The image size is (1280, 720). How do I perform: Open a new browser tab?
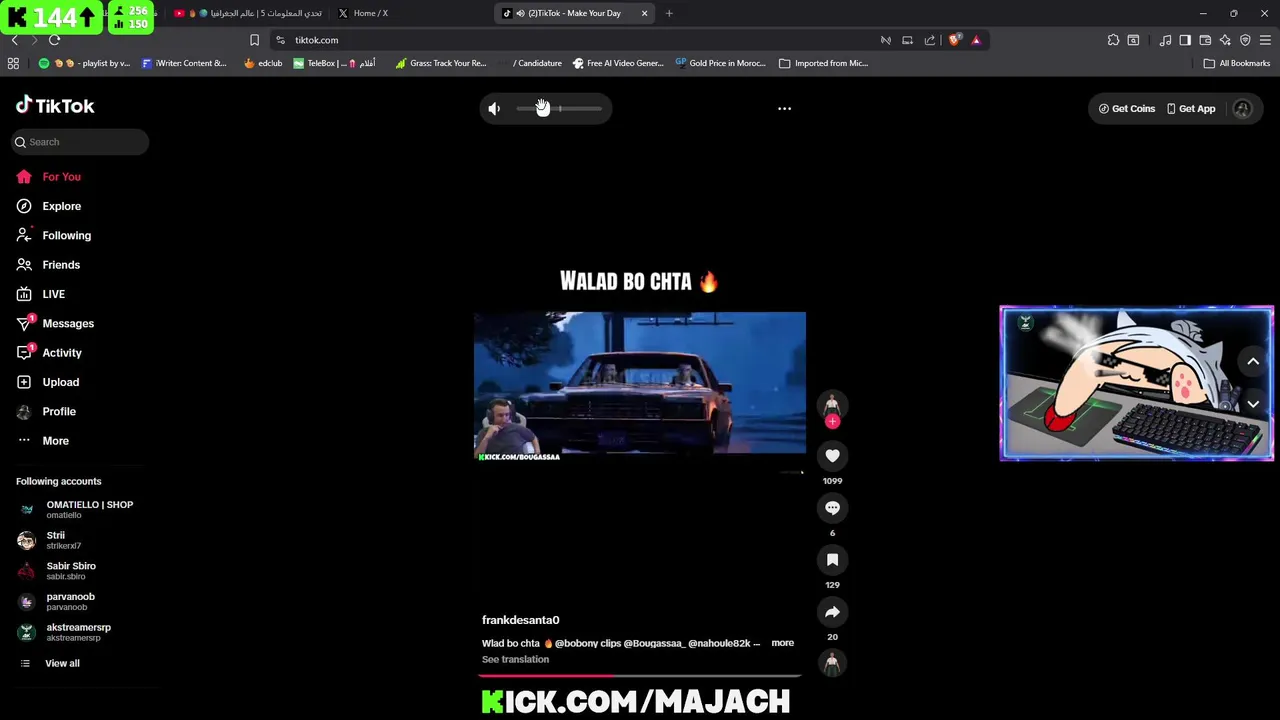(669, 13)
